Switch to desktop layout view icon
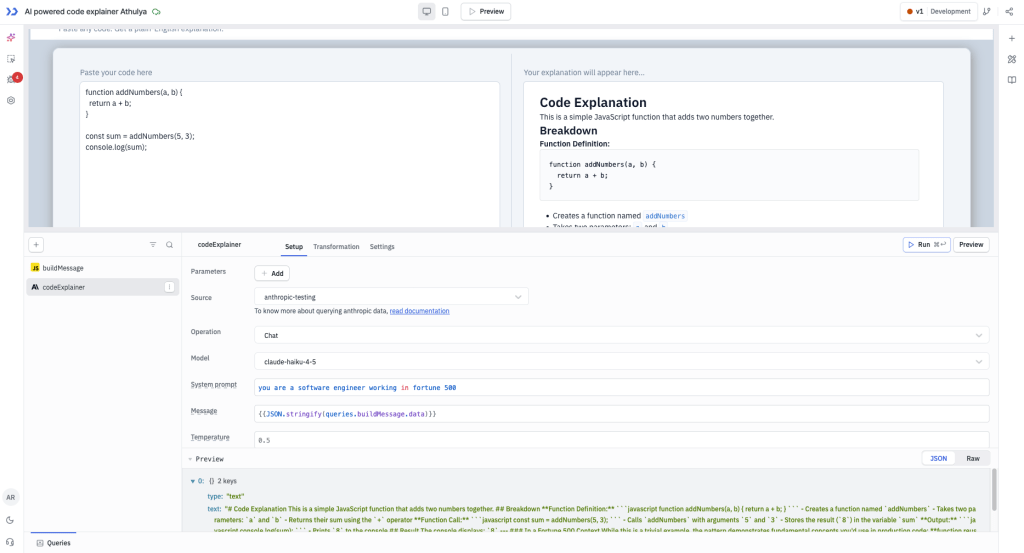 tap(426, 12)
